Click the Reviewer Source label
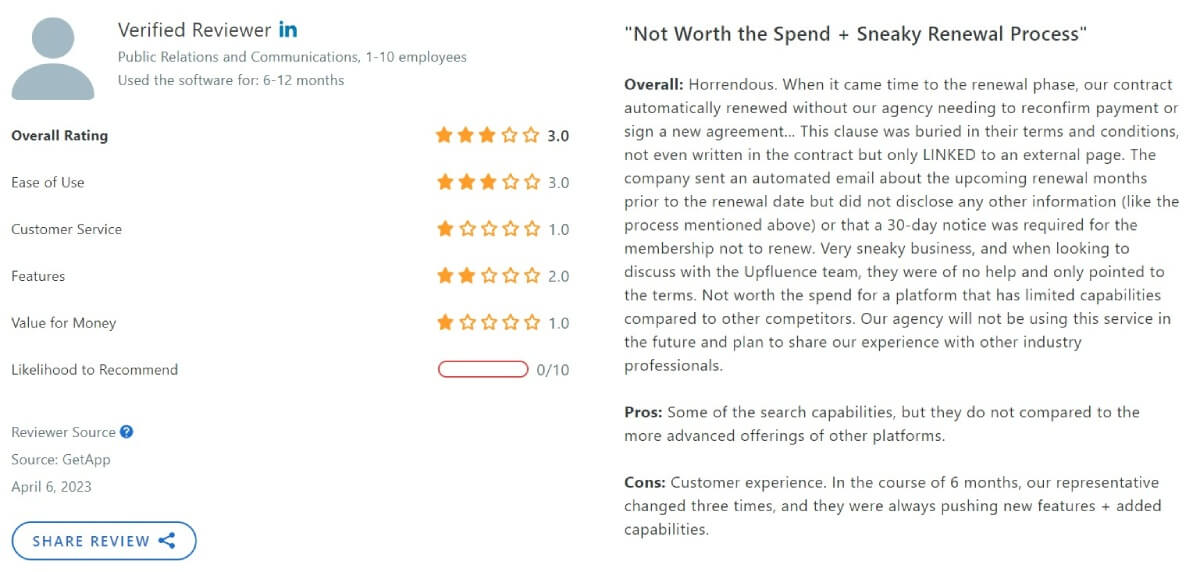Screen dimensions: 1200x572 coord(63,432)
